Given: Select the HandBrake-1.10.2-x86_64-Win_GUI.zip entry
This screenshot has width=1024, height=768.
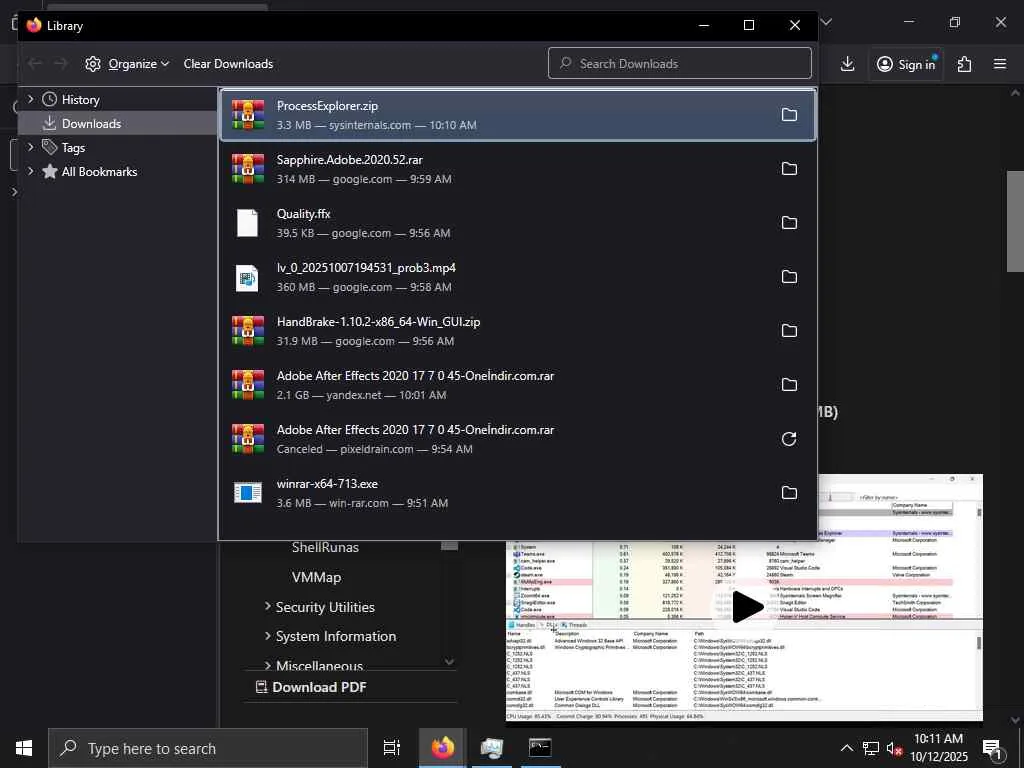Looking at the screenshot, I should point(517,331).
